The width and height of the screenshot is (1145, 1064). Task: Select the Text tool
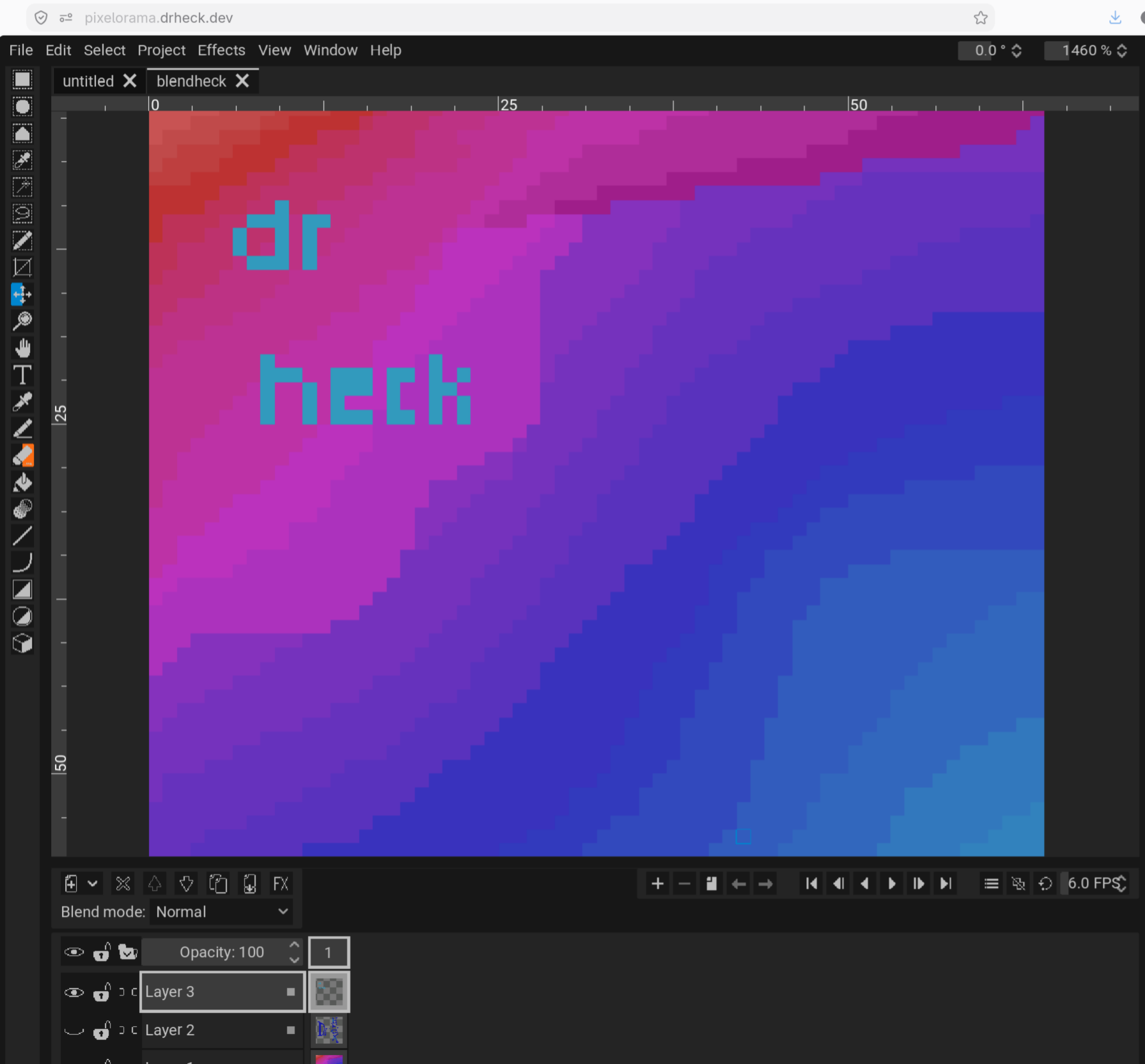pyautogui.click(x=22, y=374)
